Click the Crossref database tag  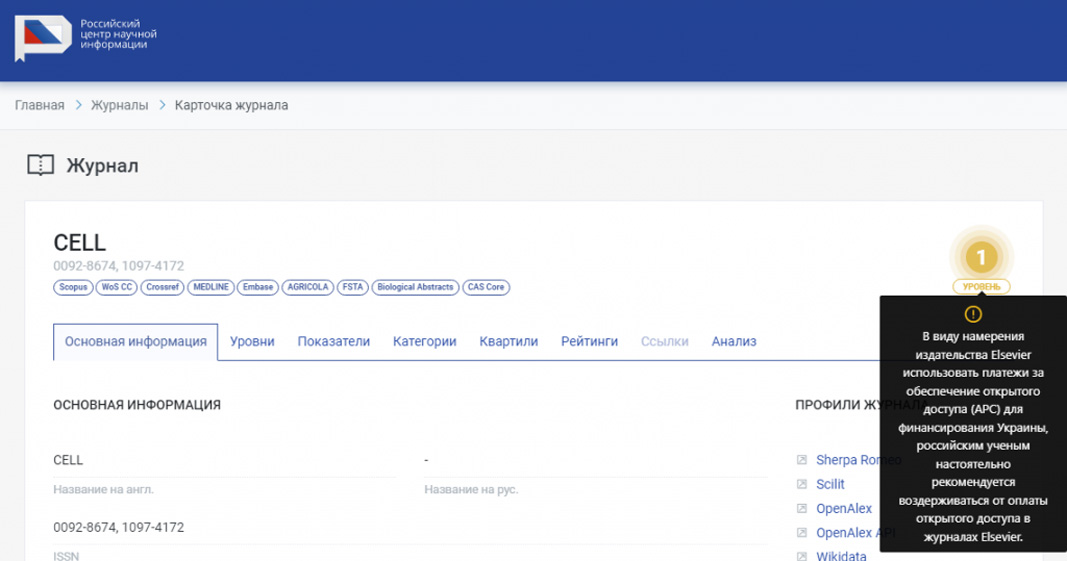[162, 287]
